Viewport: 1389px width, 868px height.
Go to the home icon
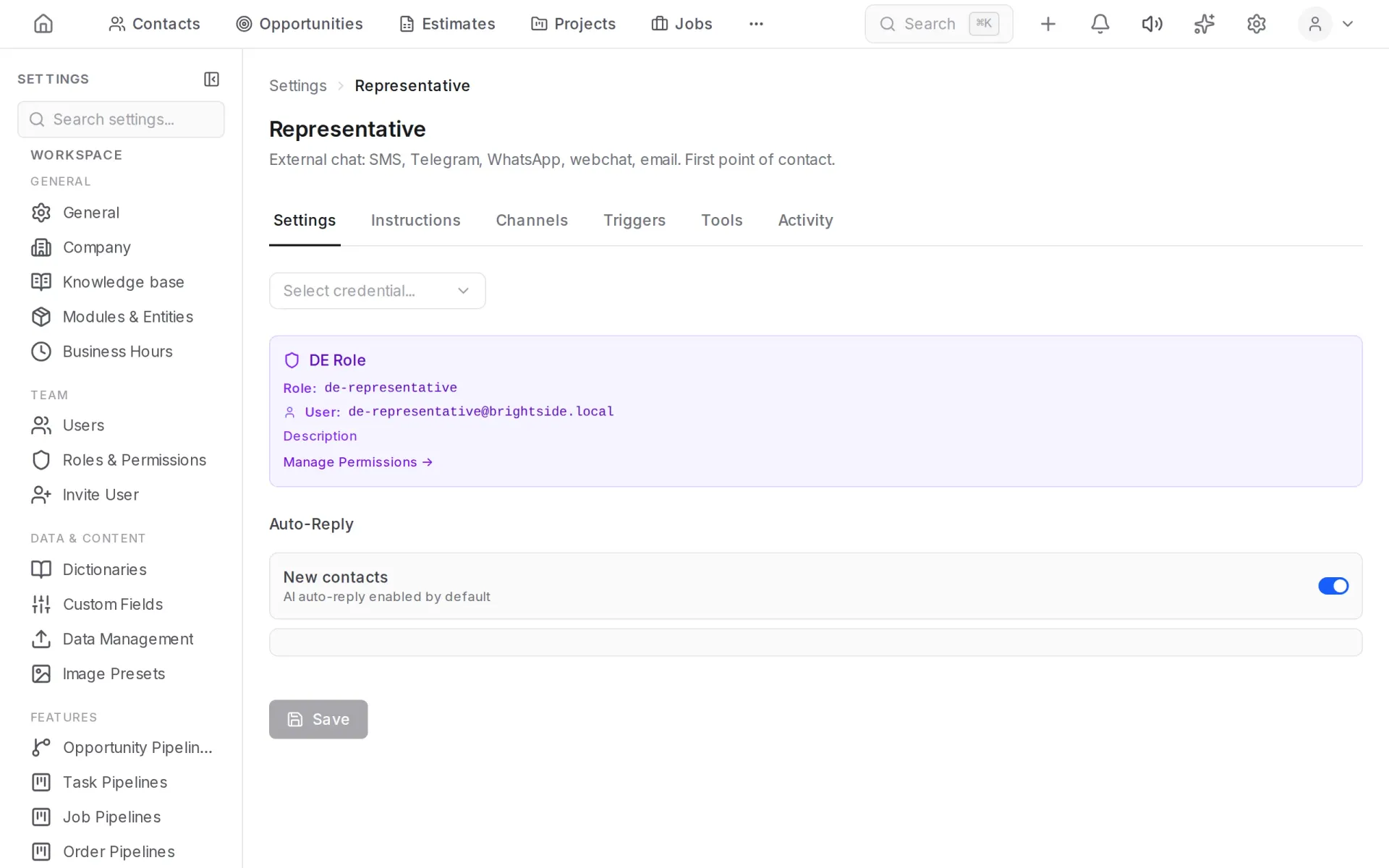pyautogui.click(x=43, y=24)
